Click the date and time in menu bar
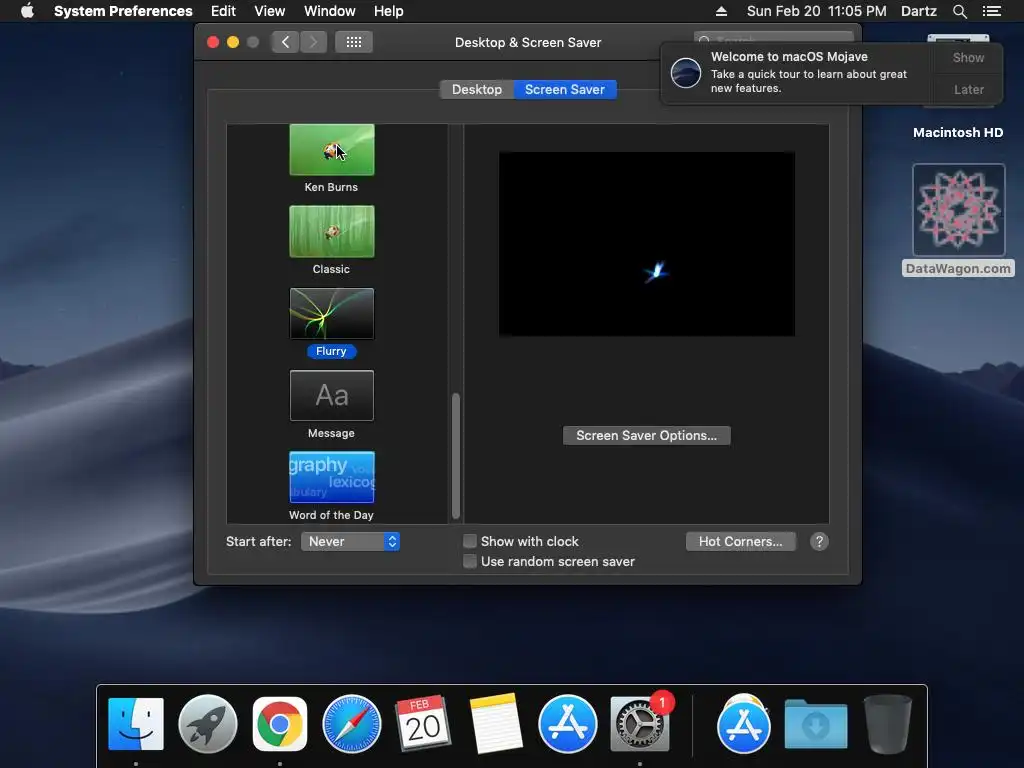Screen dimensions: 1024x768 tap(816, 11)
